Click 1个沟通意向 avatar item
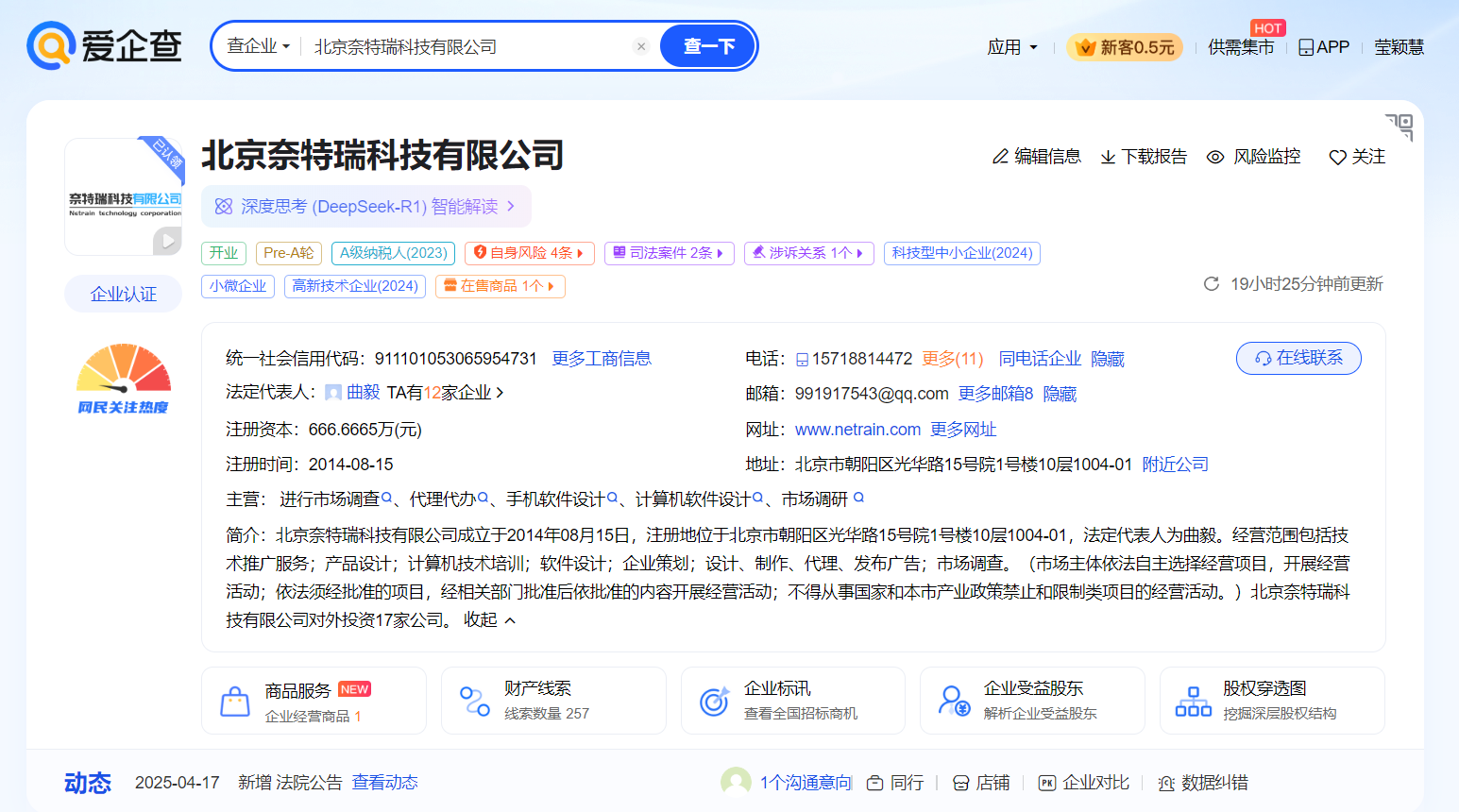This screenshot has height=812, width=1459. pos(787,783)
